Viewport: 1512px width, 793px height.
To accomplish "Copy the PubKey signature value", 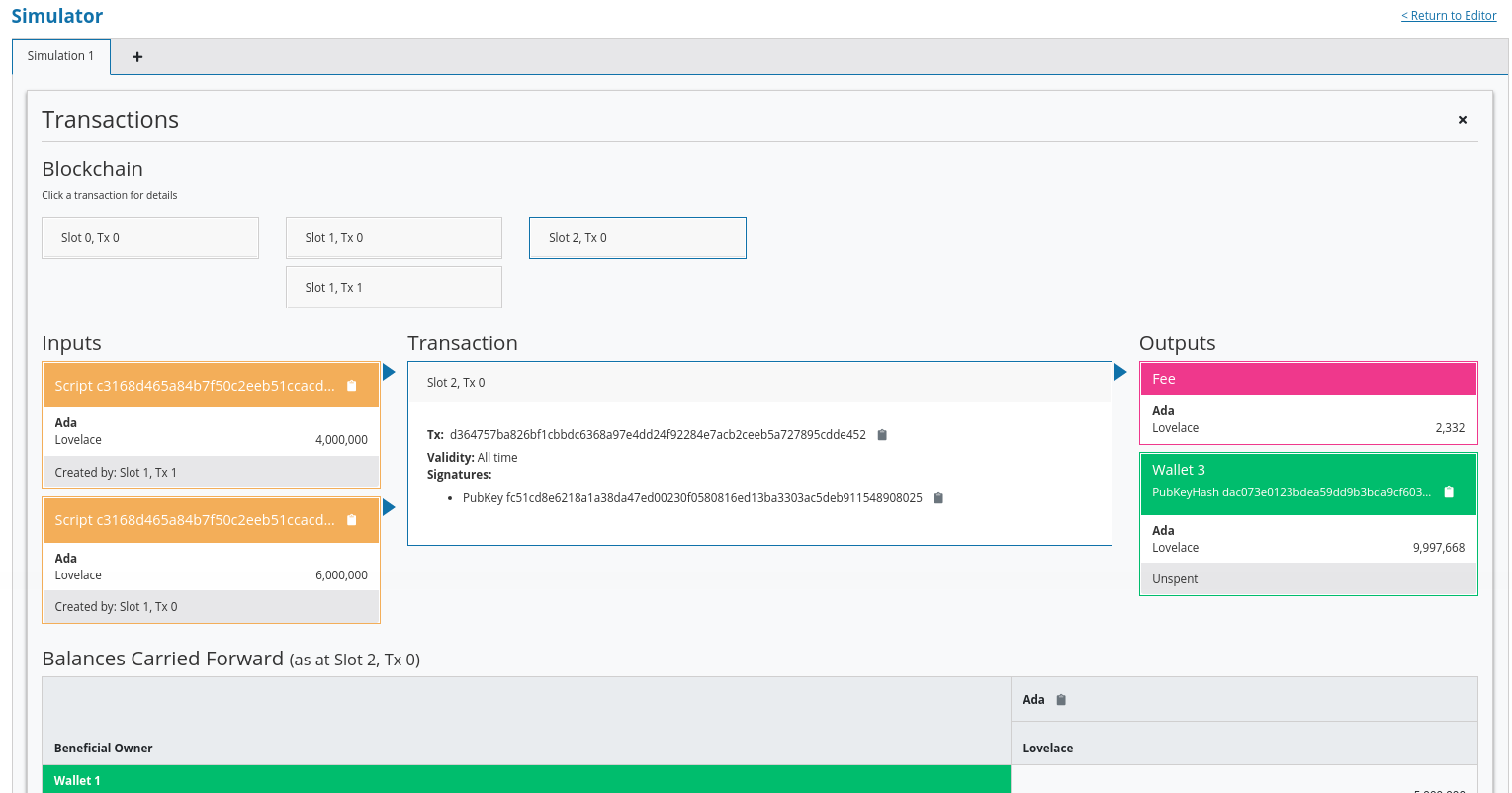I will 938,498.
